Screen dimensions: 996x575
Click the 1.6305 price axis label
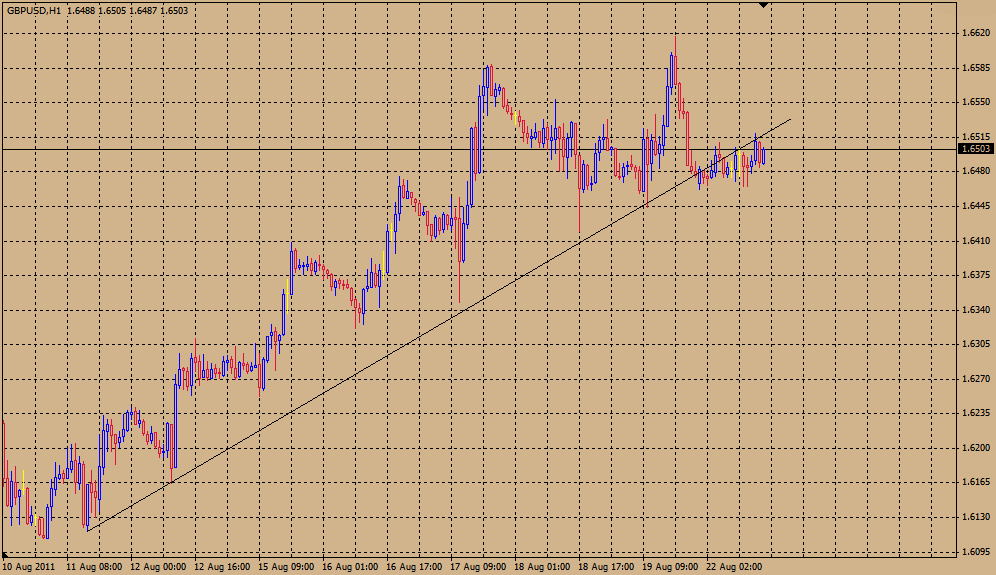(976, 344)
